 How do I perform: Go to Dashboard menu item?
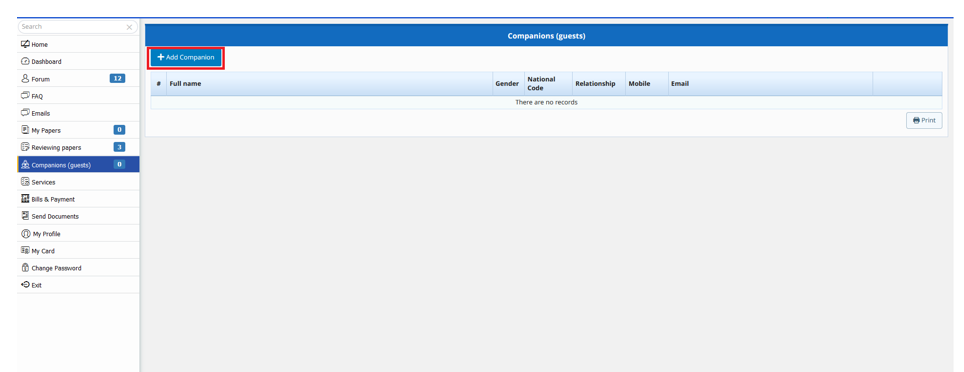(x=78, y=61)
